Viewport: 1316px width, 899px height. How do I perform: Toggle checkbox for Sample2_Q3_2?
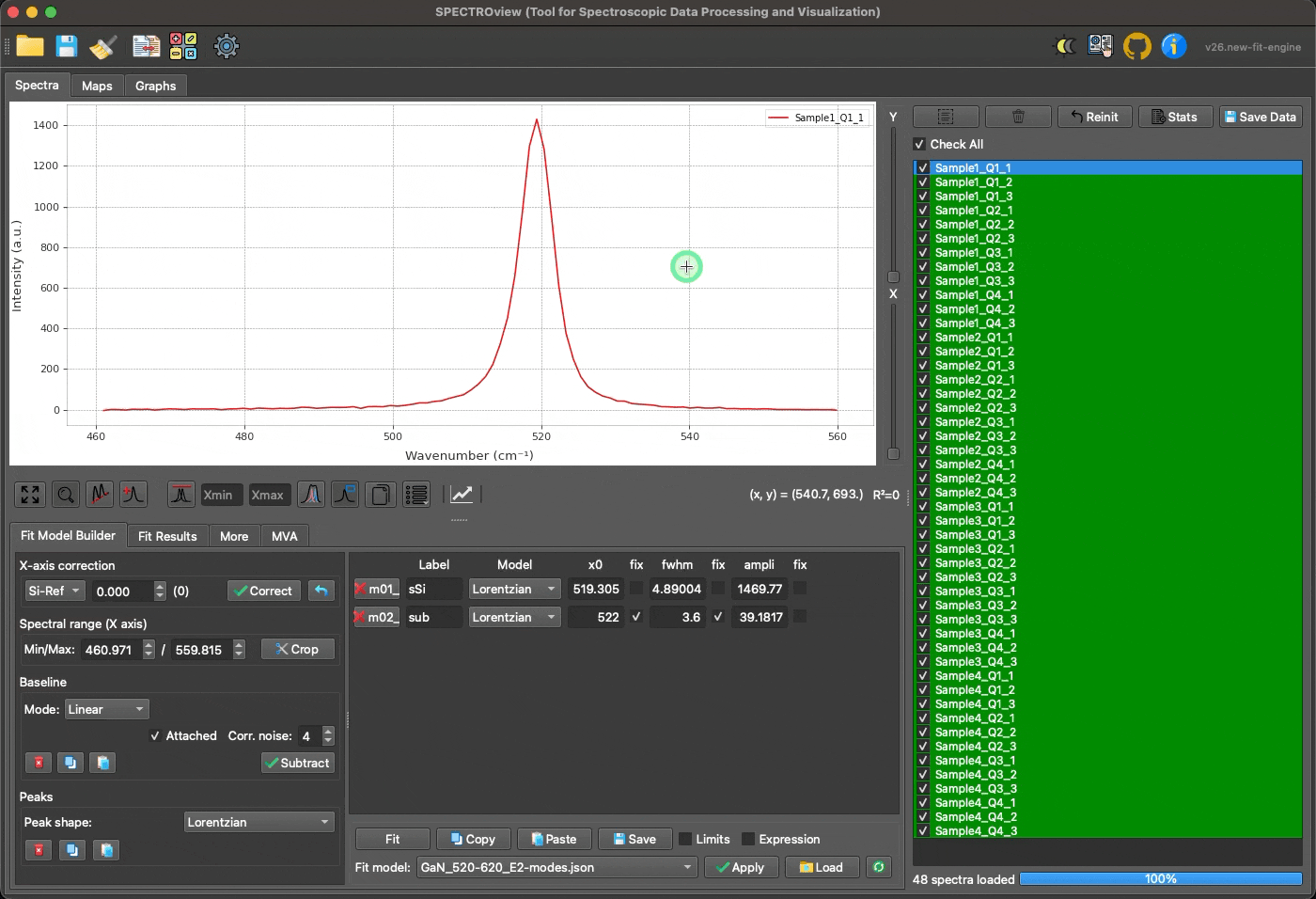click(923, 436)
